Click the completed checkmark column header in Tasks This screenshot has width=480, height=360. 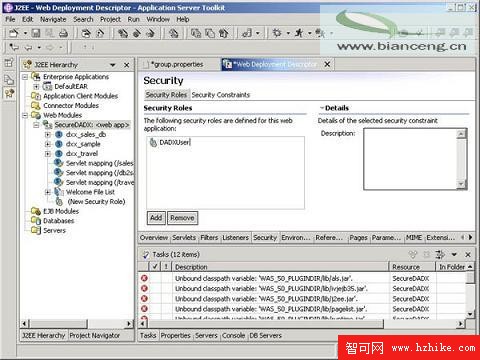click(155, 267)
